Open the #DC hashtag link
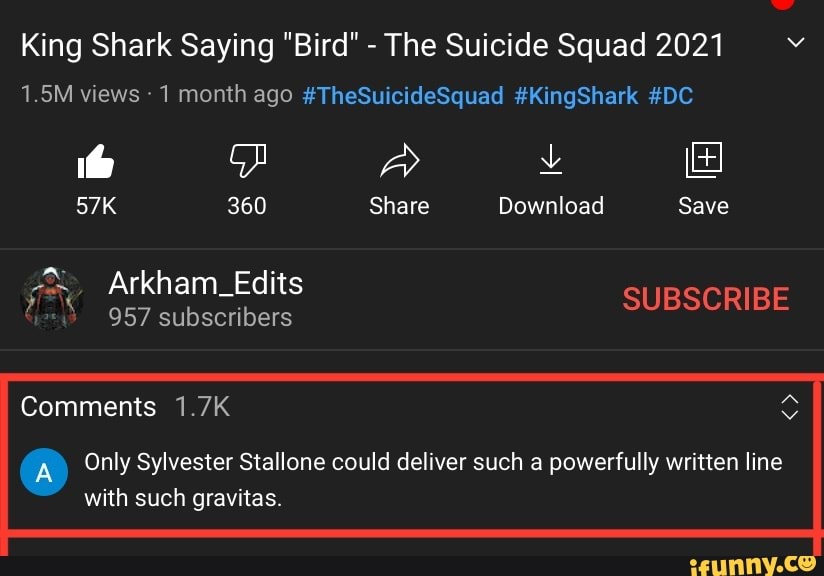Viewport: 824px width, 576px height. (x=671, y=96)
